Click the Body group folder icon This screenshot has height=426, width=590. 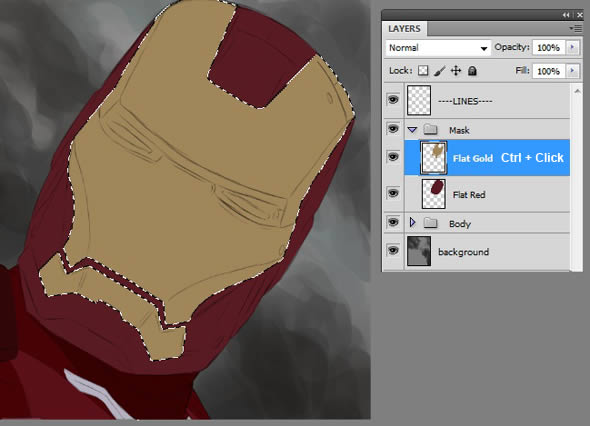[430, 223]
